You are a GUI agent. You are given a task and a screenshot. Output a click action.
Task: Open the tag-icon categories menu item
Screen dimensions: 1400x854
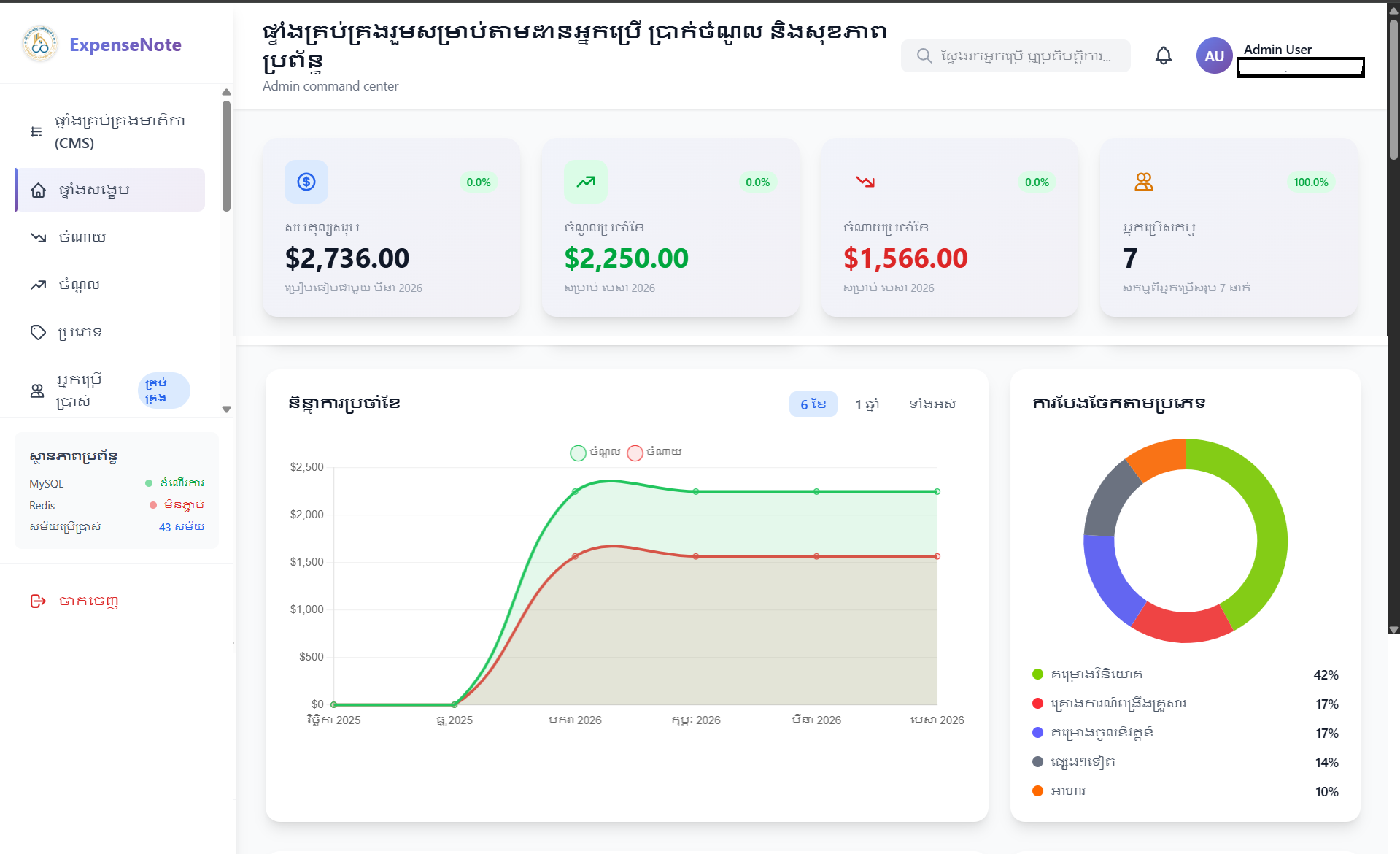[80, 332]
